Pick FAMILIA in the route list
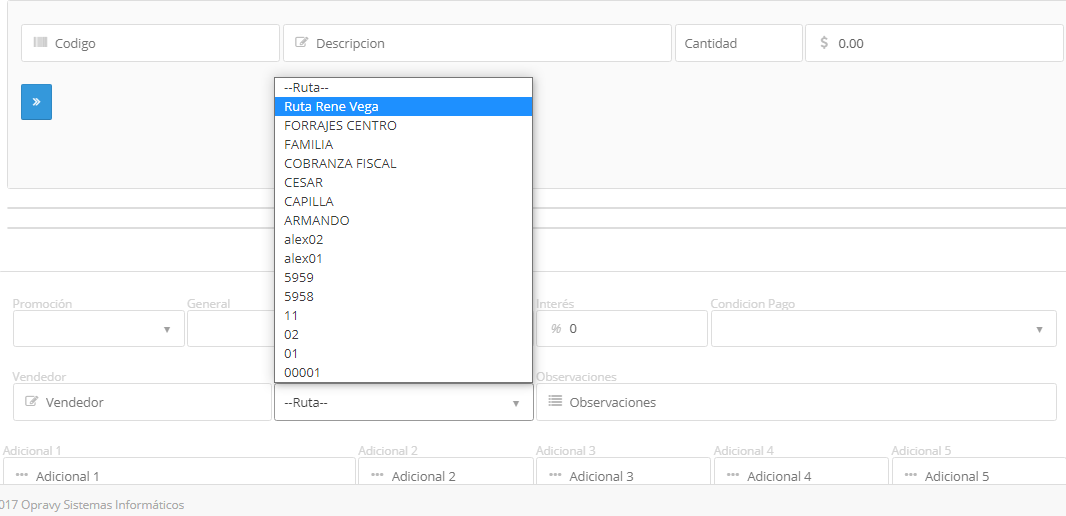Screen dimensions: 1066x516 point(403,145)
